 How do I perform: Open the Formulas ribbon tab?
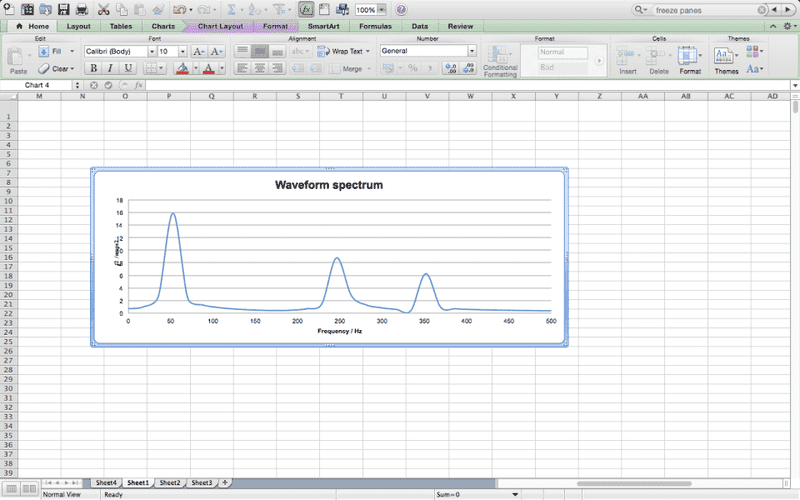tap(376, 26)
